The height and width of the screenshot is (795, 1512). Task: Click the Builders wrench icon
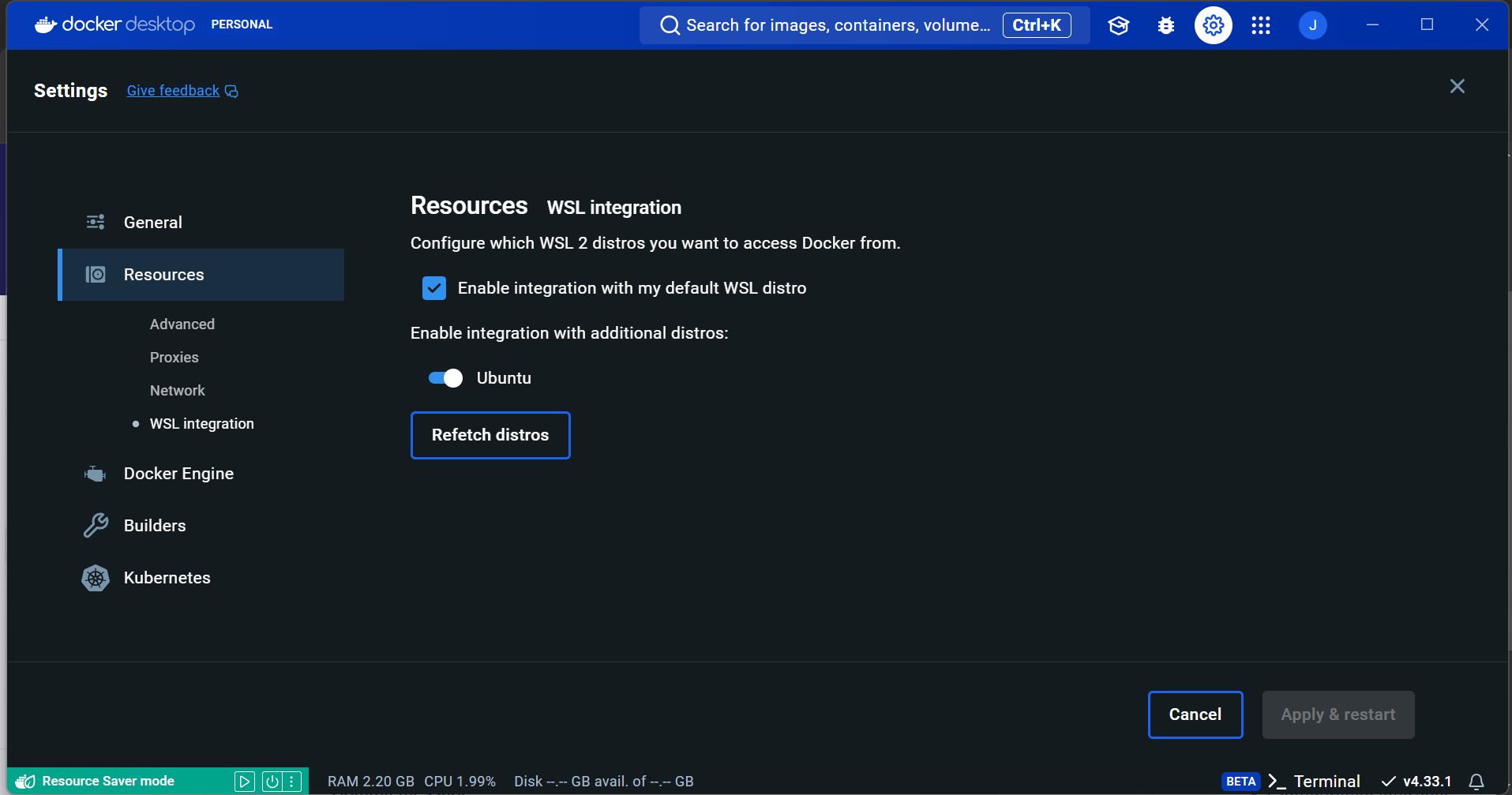tap(96, 526)
